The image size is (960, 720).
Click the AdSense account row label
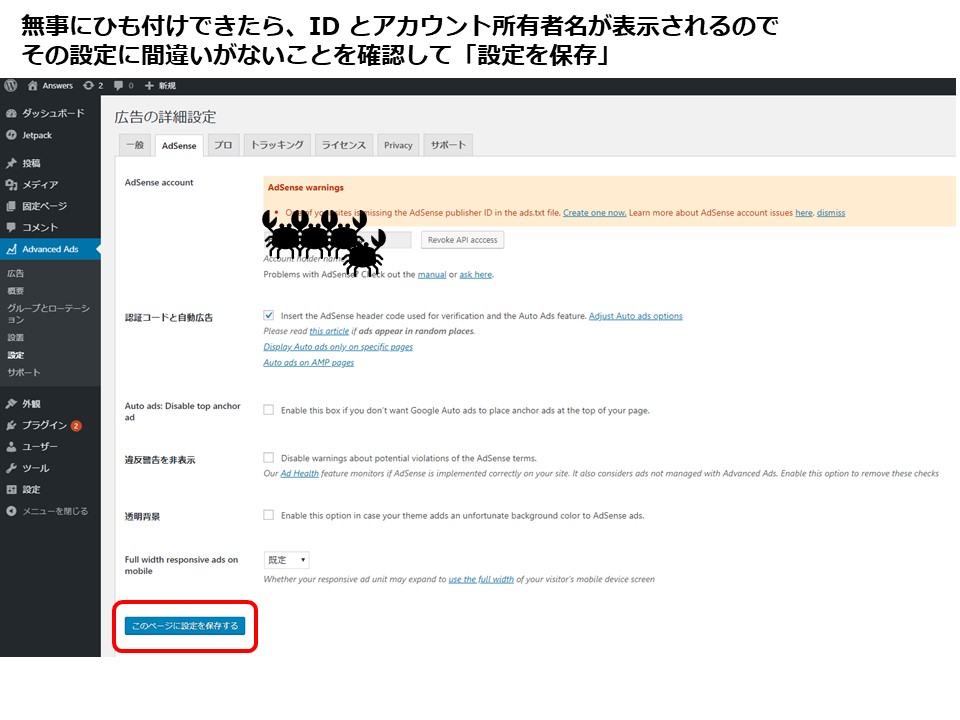(x=159, y=182)
